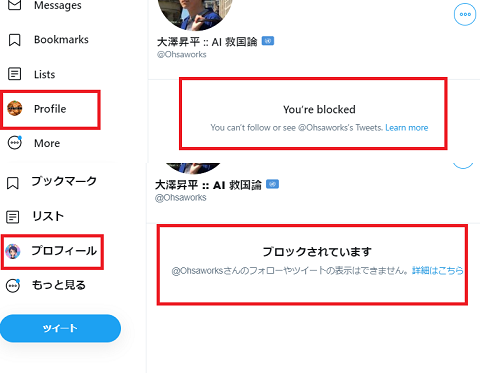The width and height of the screenshot is (480, 373).
Task: Open the Bookmarks menu item
Action: (x=61, y=40)
